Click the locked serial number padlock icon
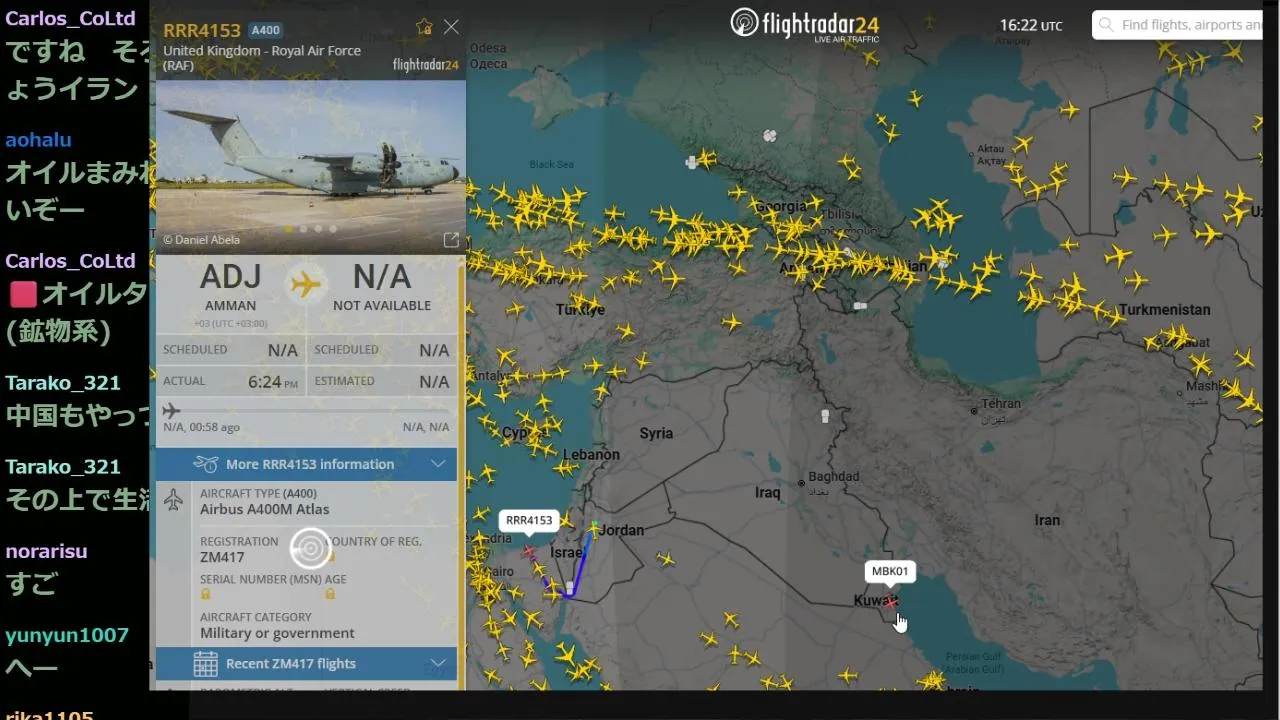 tap(206, 594)
